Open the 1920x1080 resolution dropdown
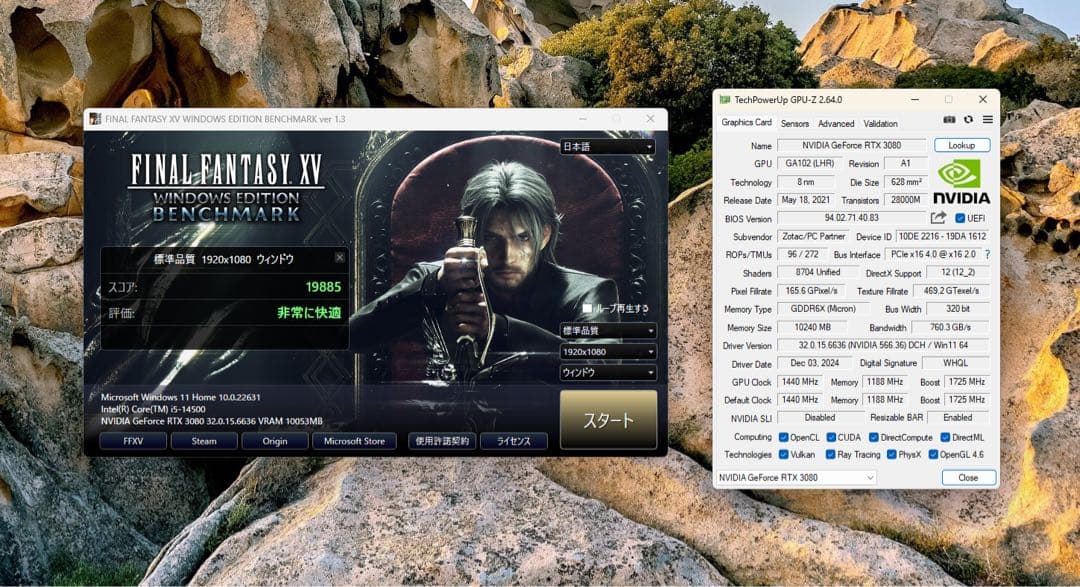Image resolution: width=1080 pixels, height=587 pixels. 607,351
